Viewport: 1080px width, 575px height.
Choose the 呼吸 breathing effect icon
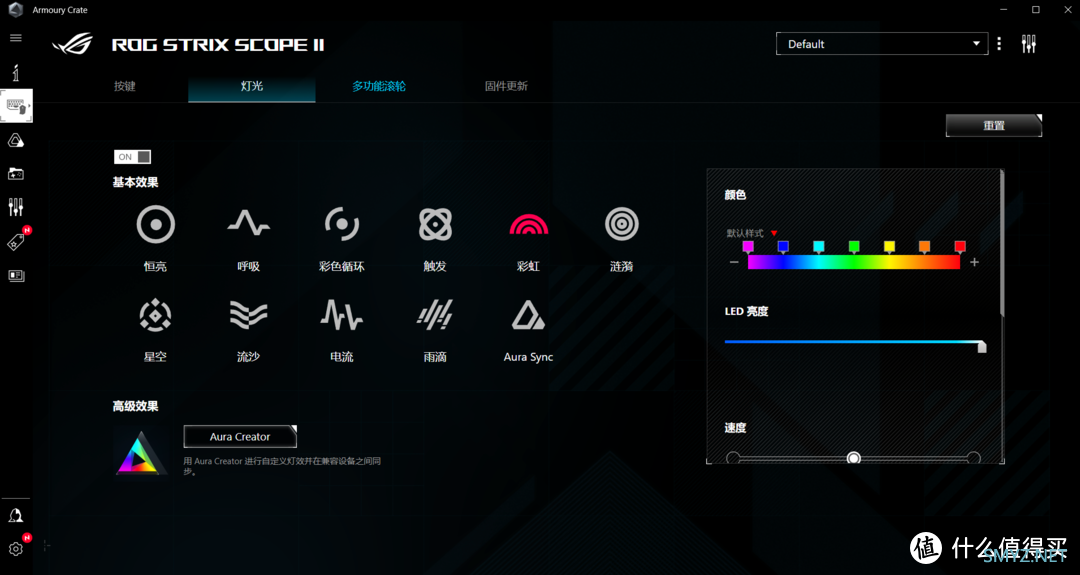click(x=249, y=224)
